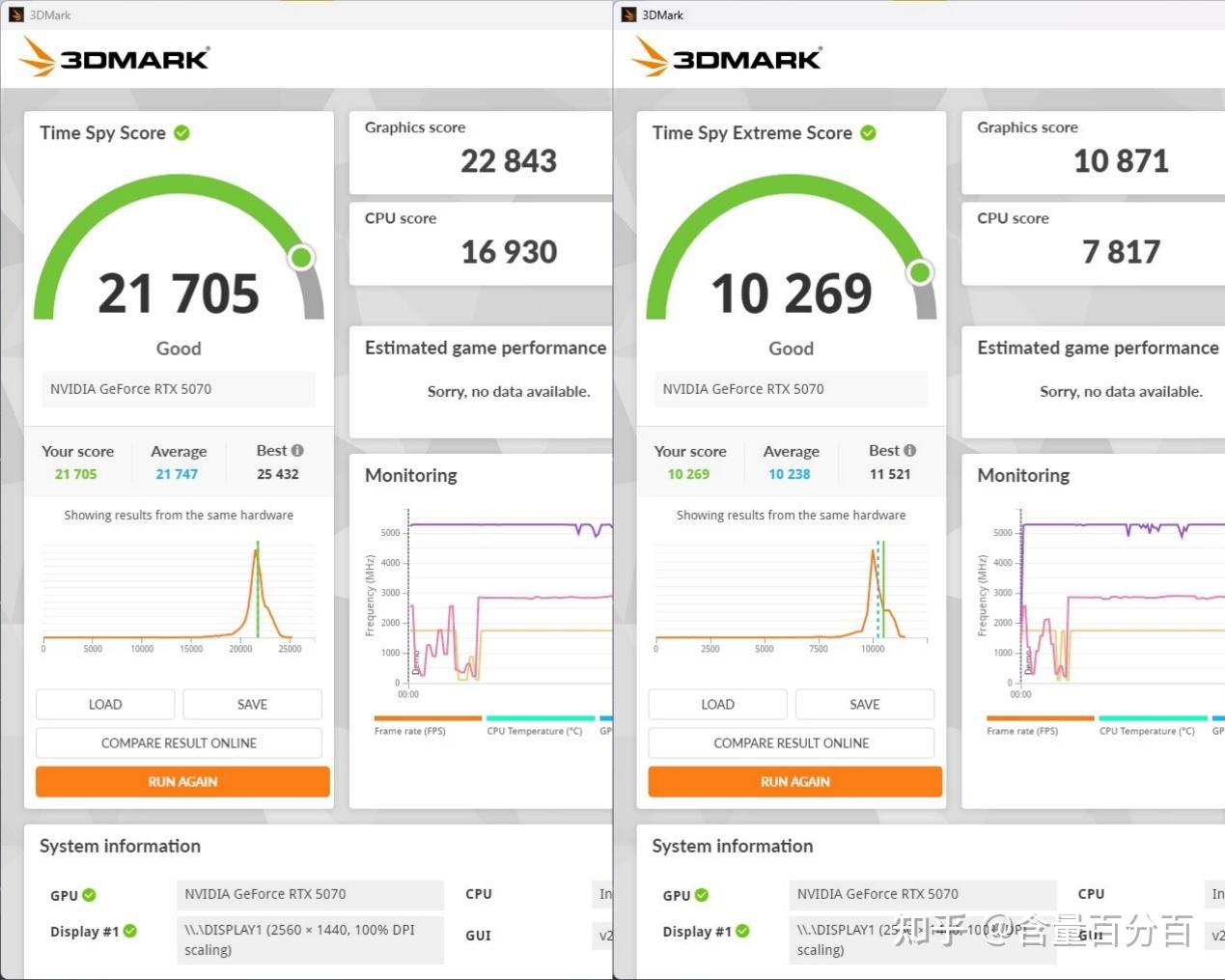Image resolution: width=1225 pixels, height=980 pixels.
Task: Click SAVE in the Time Spy window
Action: (x=252, y=704)
